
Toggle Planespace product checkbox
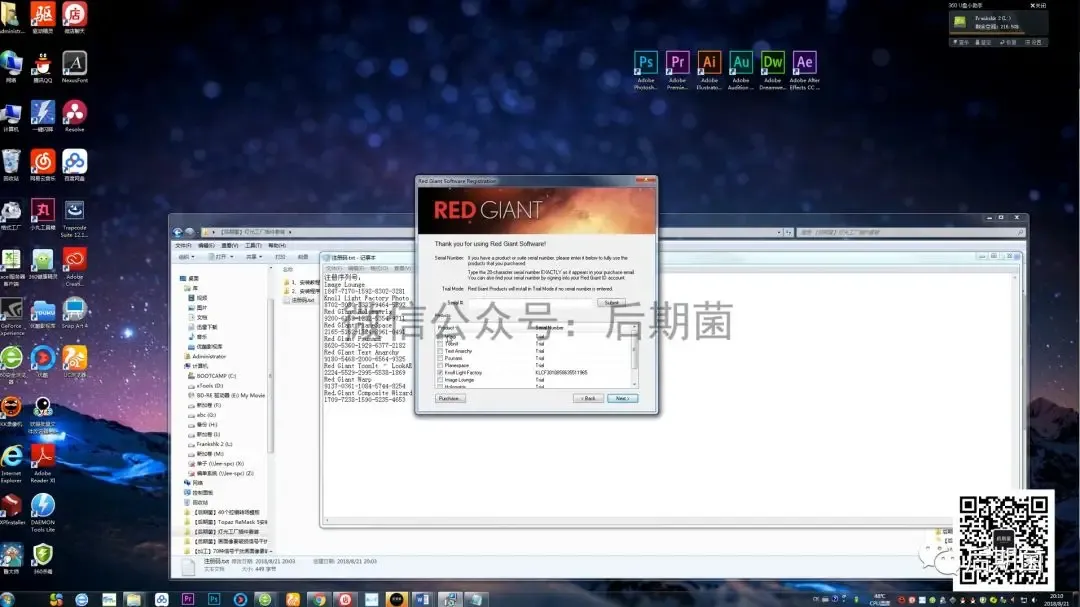tap(440, 365)
